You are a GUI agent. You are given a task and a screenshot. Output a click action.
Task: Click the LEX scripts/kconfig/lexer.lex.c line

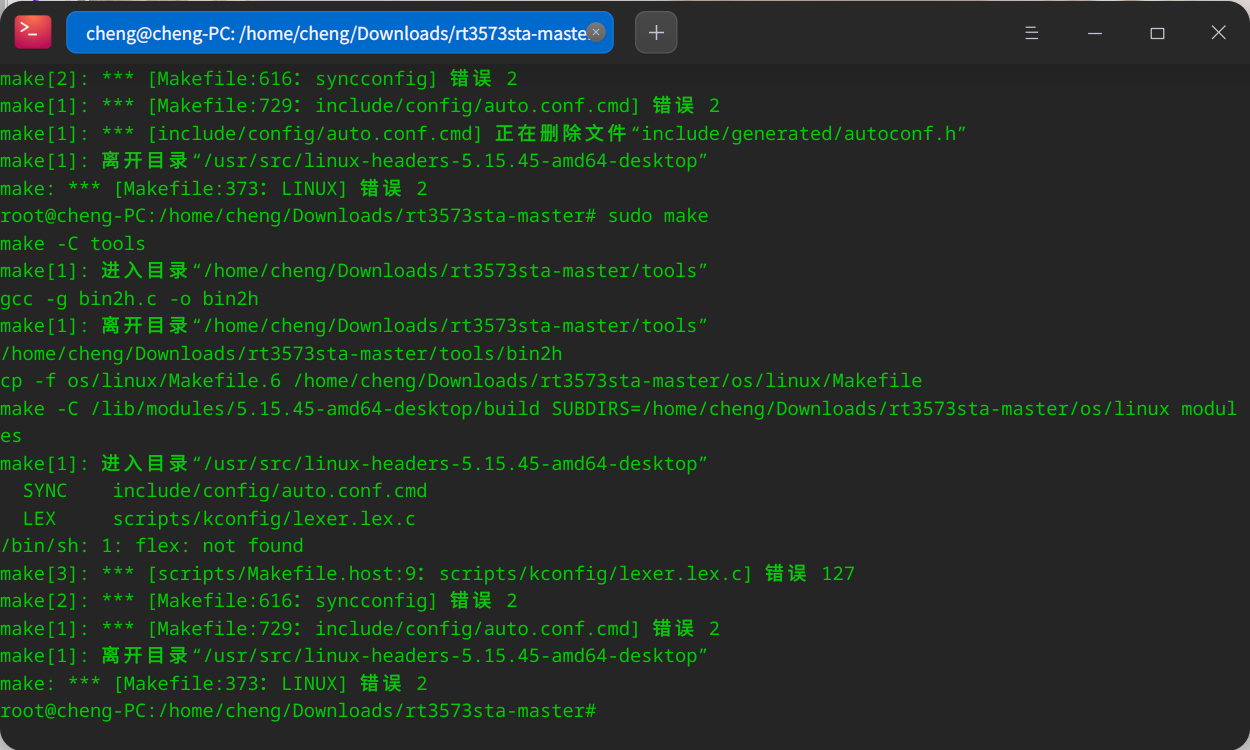click(x=219, y=519)
